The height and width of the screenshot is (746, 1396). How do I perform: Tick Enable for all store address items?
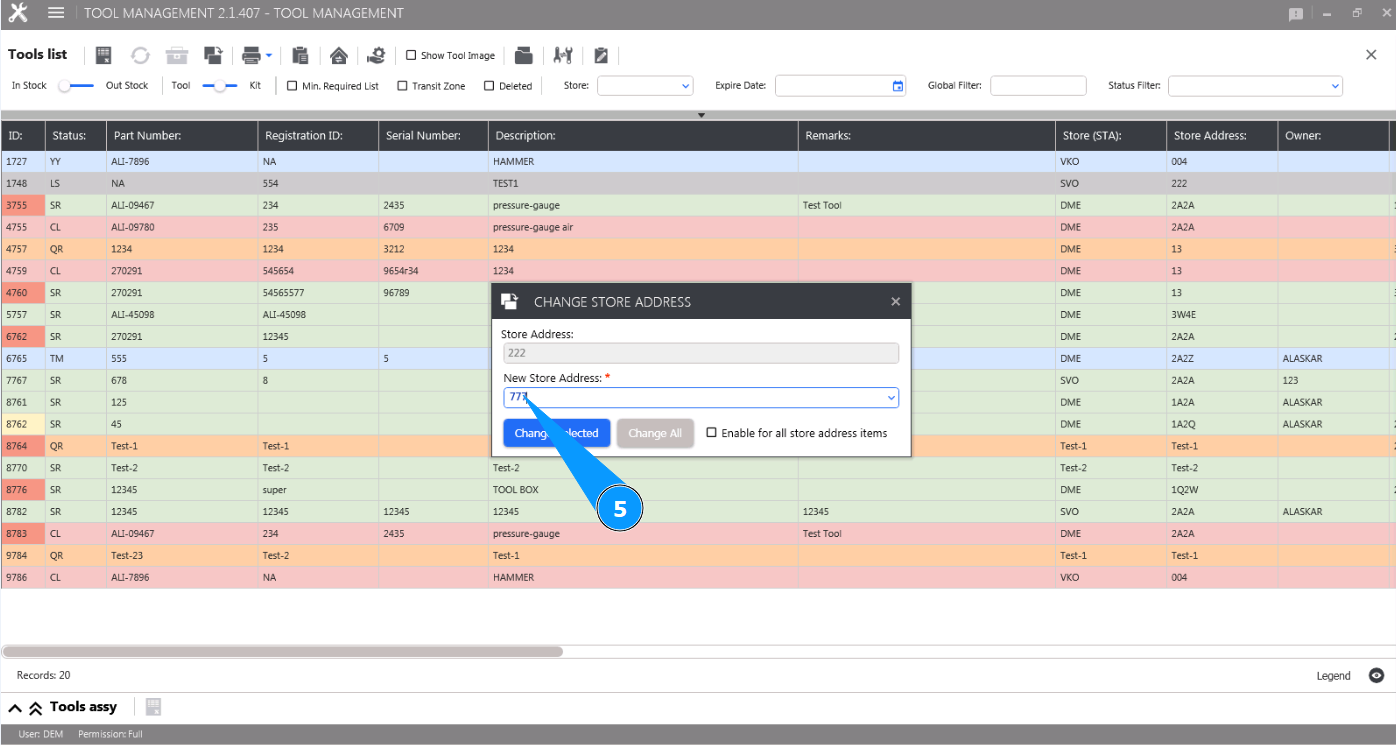click(712, 433)
